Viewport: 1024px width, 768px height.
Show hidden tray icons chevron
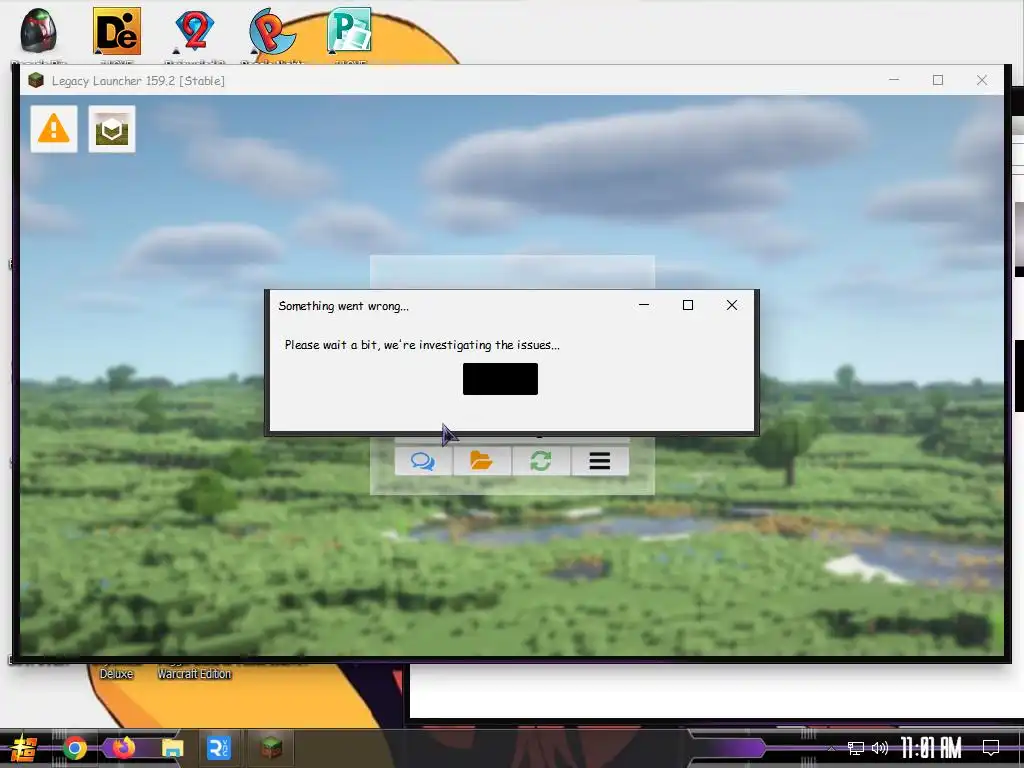(831, 748)
